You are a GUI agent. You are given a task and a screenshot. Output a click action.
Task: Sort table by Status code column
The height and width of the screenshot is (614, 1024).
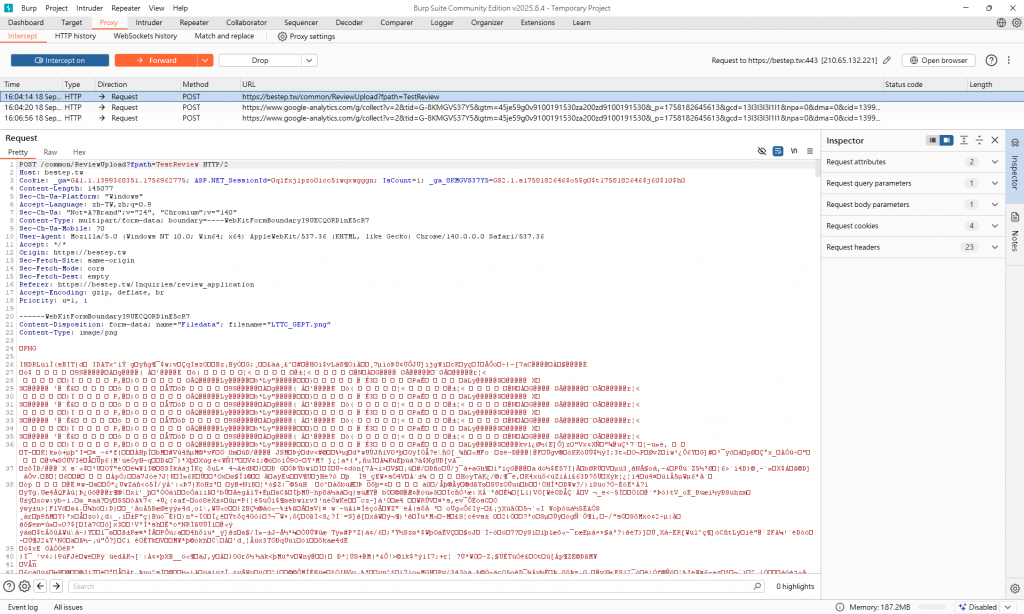924,84
